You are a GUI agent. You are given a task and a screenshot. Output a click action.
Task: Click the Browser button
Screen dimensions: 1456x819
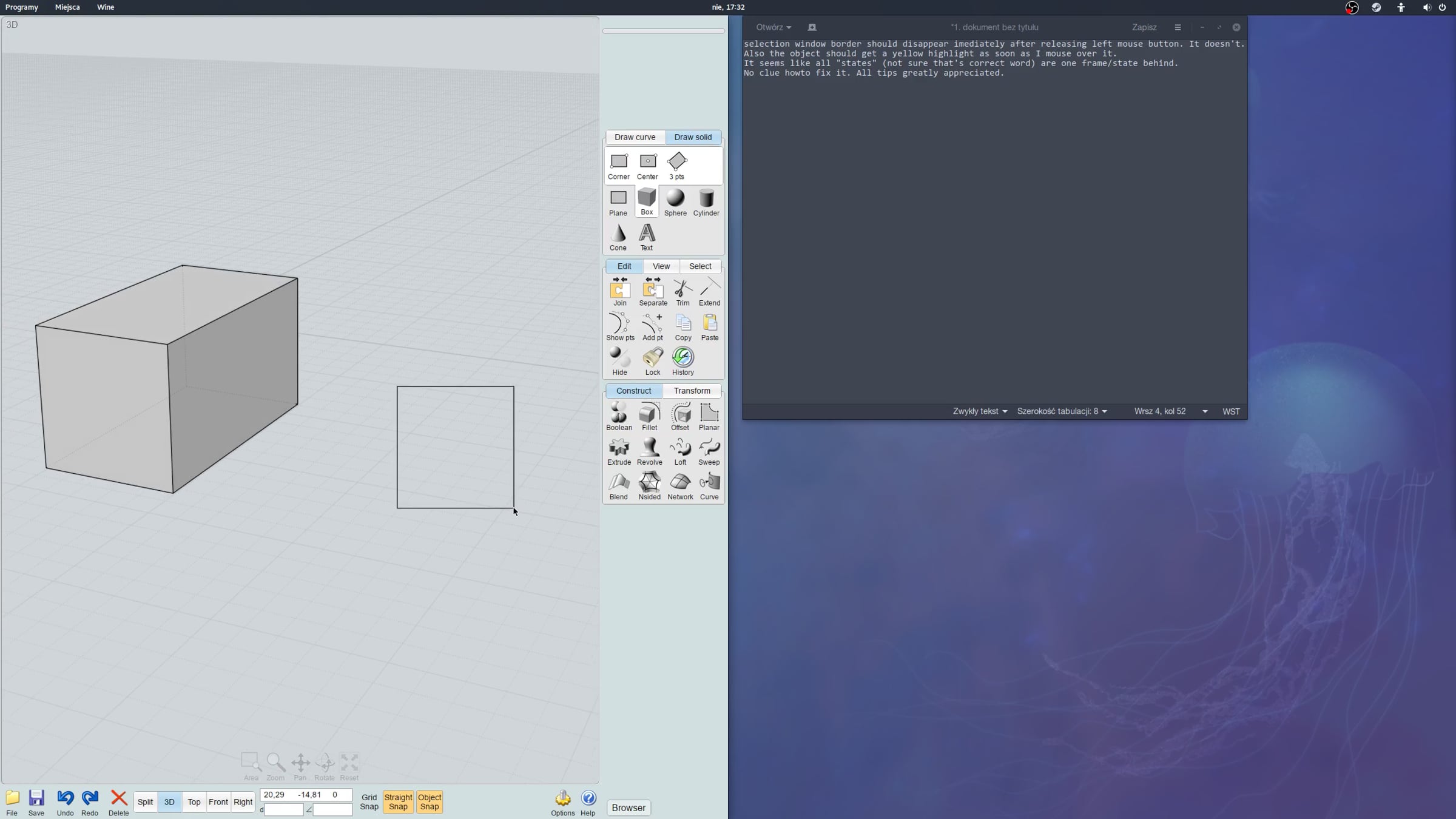(x=629, y=807)
